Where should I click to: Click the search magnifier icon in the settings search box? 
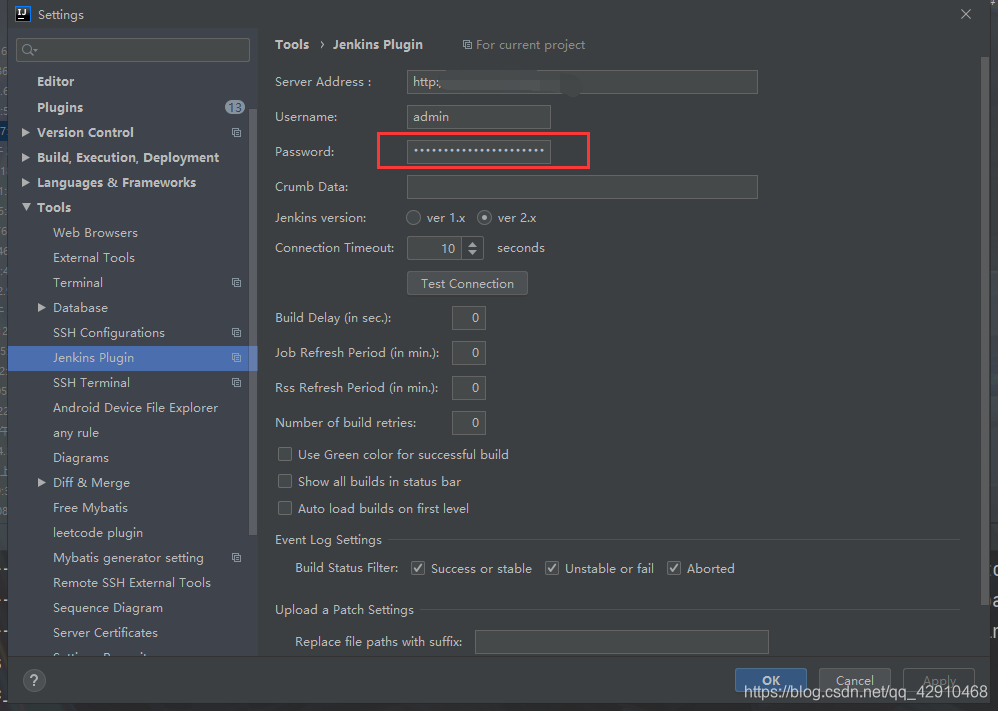(x=29, y=50)
